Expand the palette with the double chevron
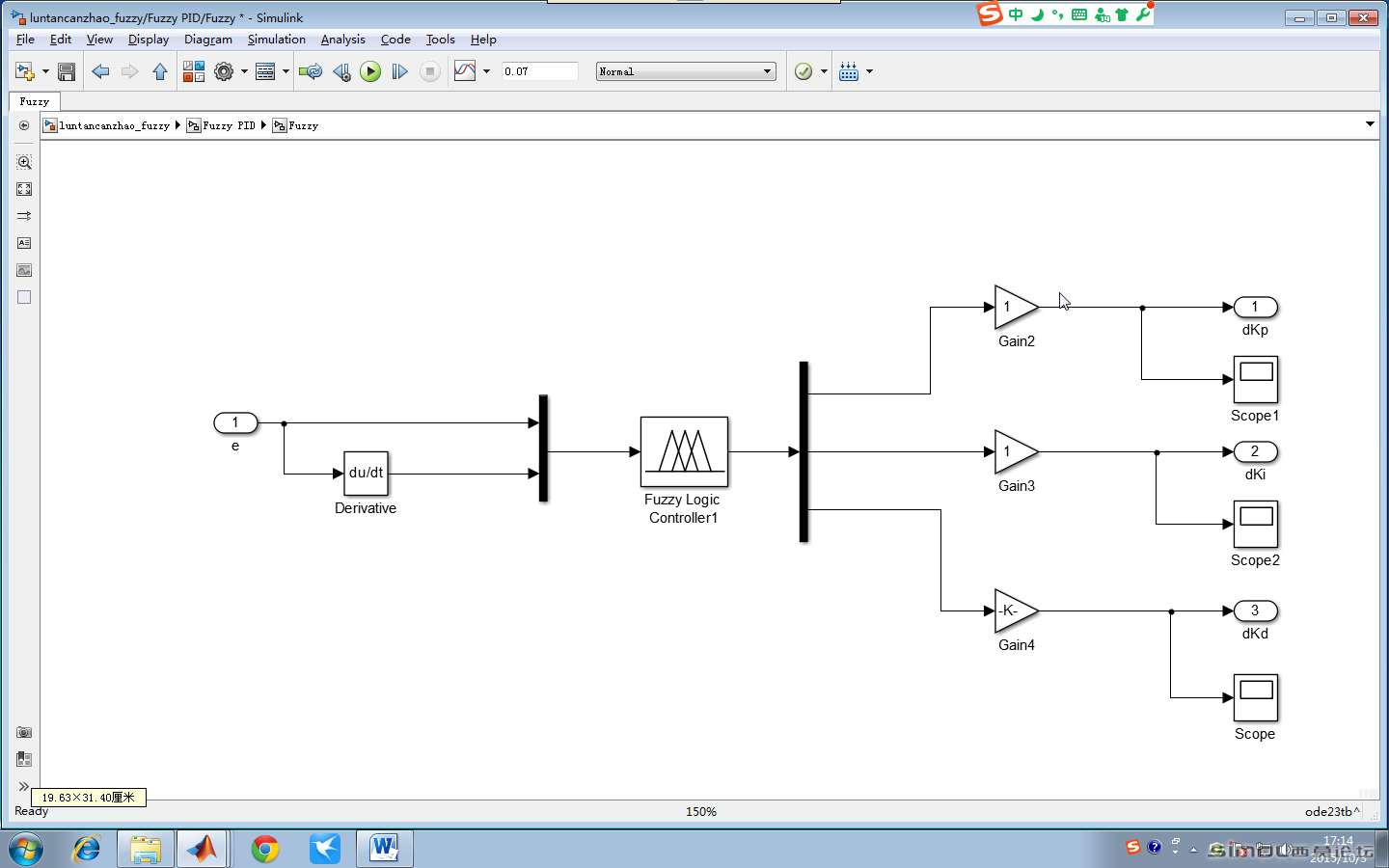This screenshot has height=868, width=1389. (x=24, y=787)
